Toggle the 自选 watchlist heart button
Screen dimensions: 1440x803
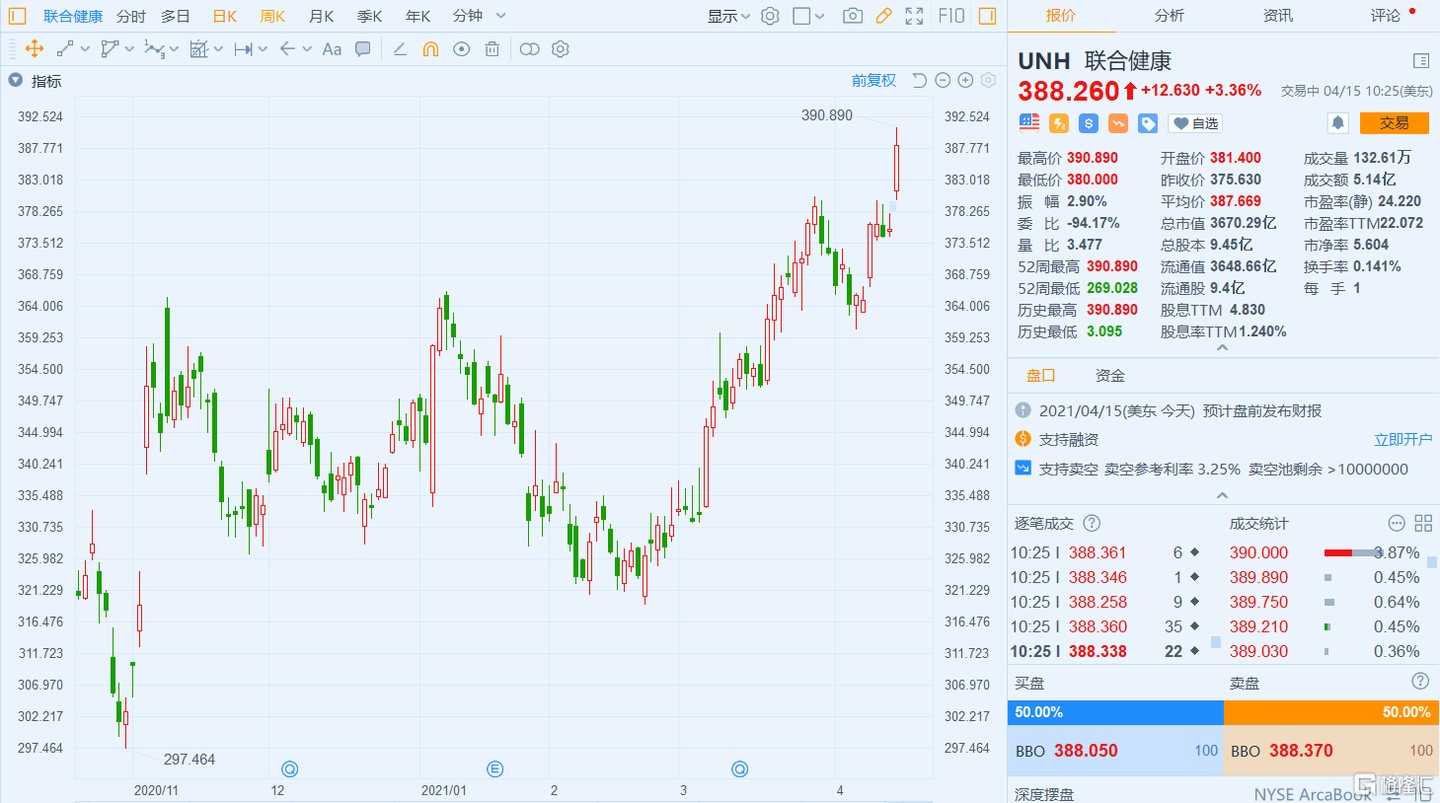pyautogui.click(x=1195, y=123)
